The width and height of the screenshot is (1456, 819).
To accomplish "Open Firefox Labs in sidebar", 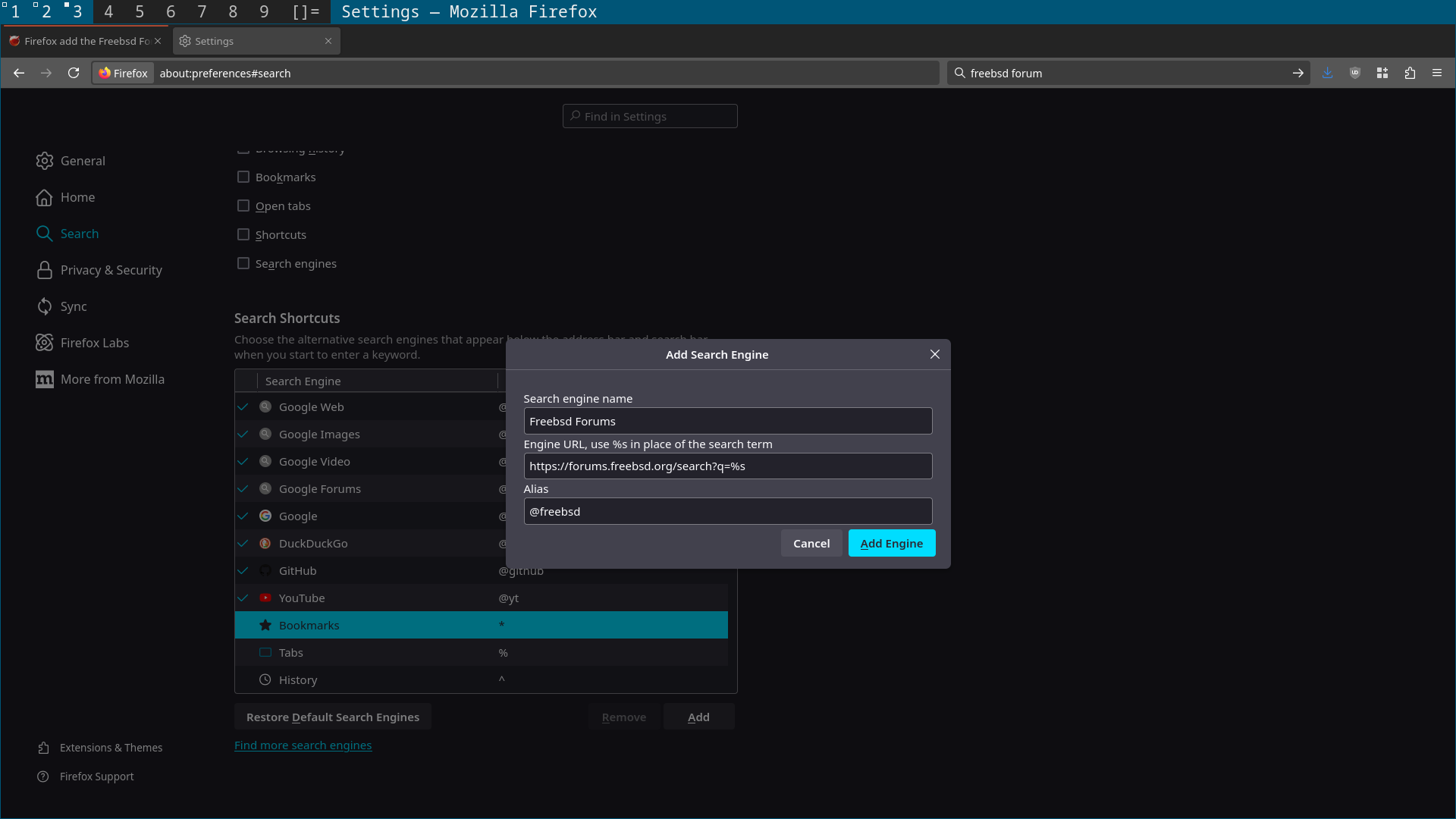I will click(94, 343).
